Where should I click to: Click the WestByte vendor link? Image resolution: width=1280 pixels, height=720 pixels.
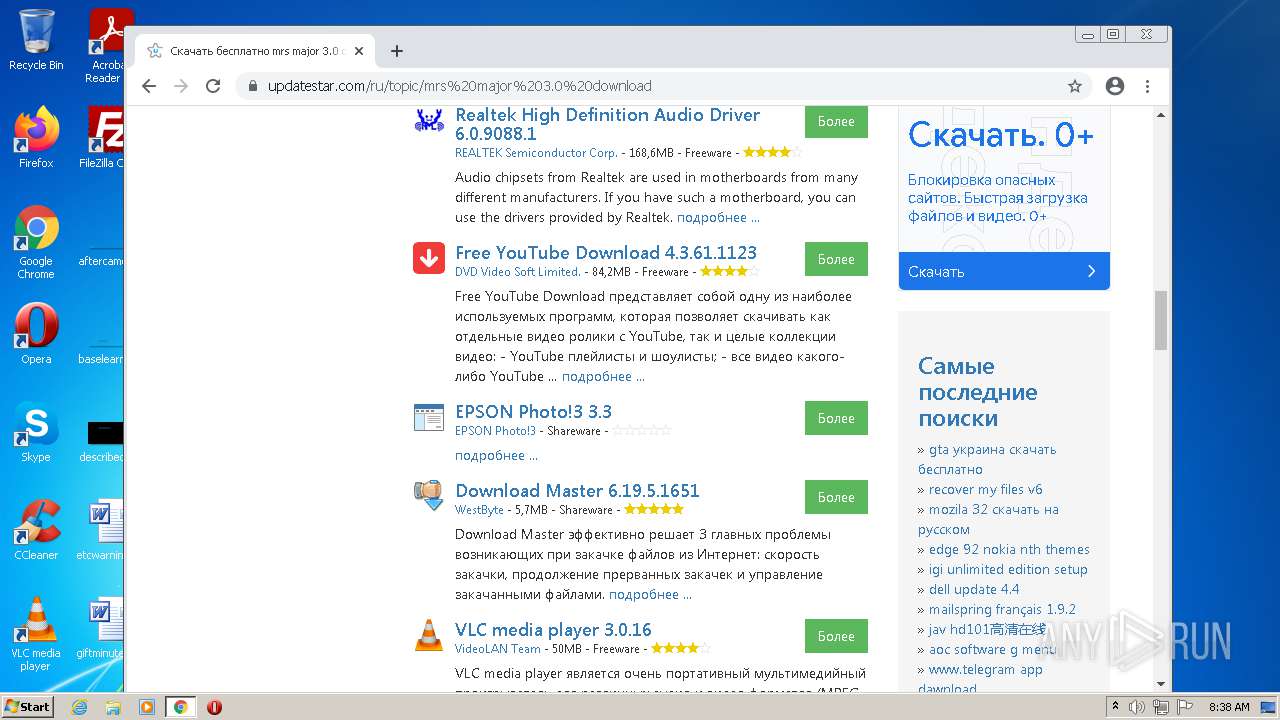coord(479,510)
